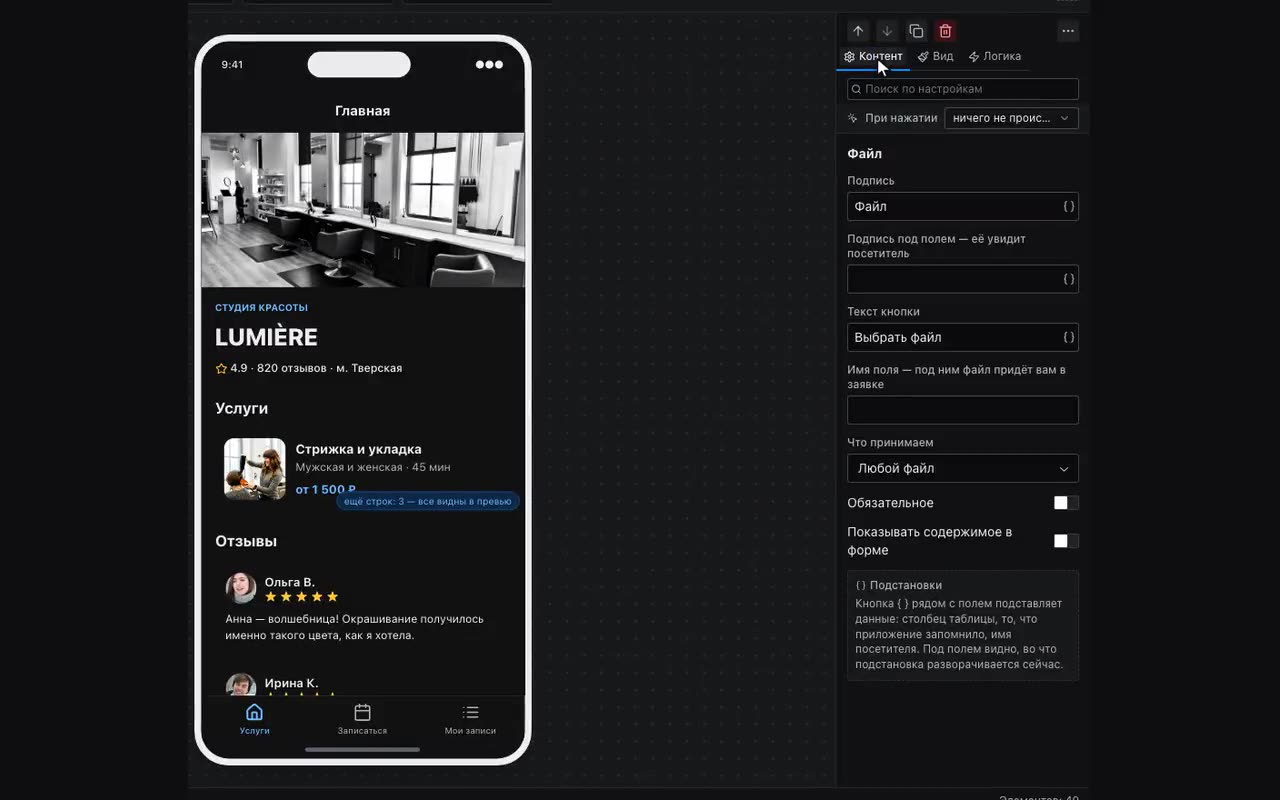1280x800 pixels.
Task: Tap the Мои записи tab in phone preview
Action: pyautogui.click(x=470, y=719)
